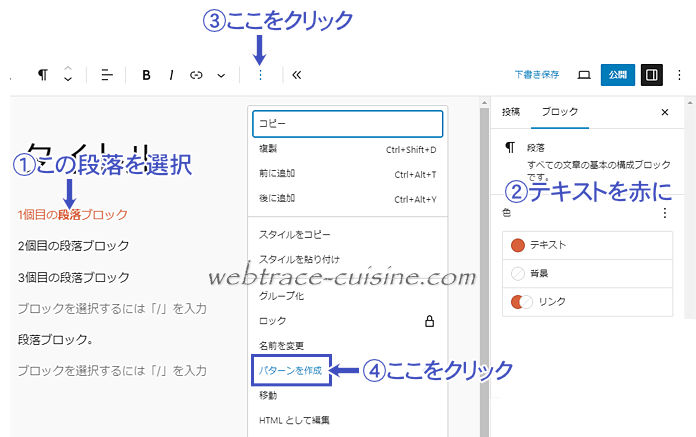Insert a link with the link icon
The width and height of the screenshot is (696, 437).
point(196,75)
